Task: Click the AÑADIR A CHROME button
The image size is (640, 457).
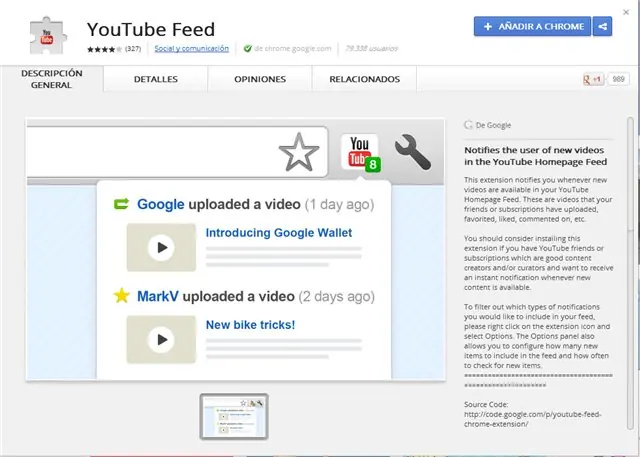Action: pos(532,27)
